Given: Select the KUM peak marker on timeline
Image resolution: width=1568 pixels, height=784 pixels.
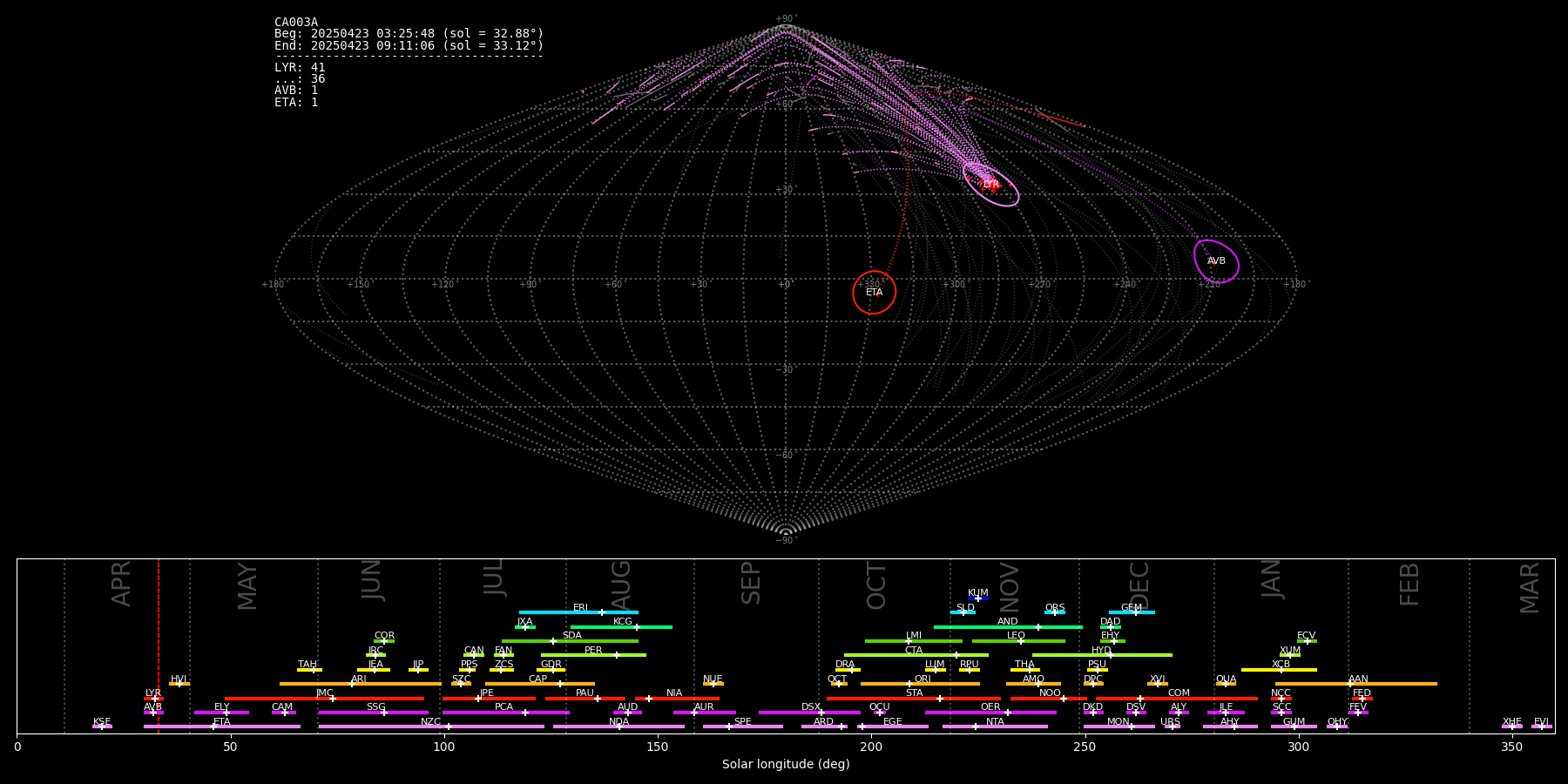Looking at the screenshot, I should pyautogui.click(x=978, y=598).
